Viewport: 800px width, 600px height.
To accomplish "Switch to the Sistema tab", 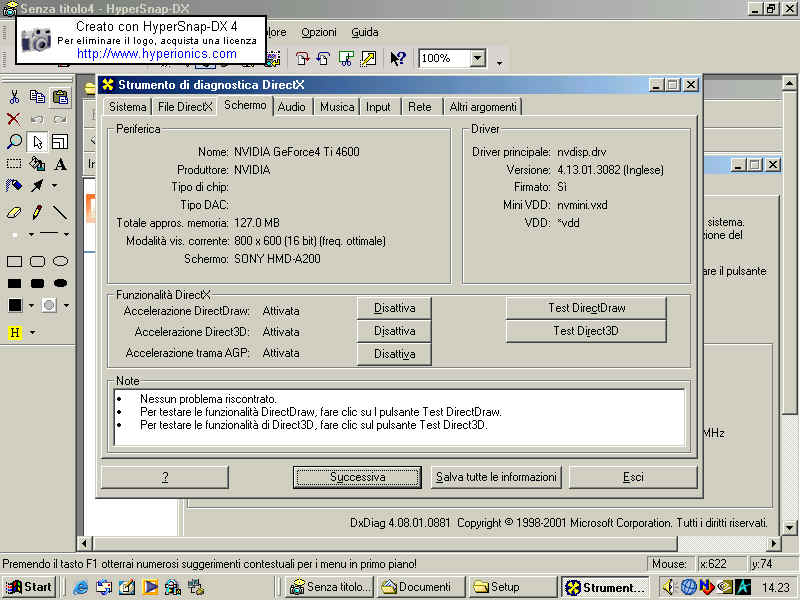I will pos(128,107).
